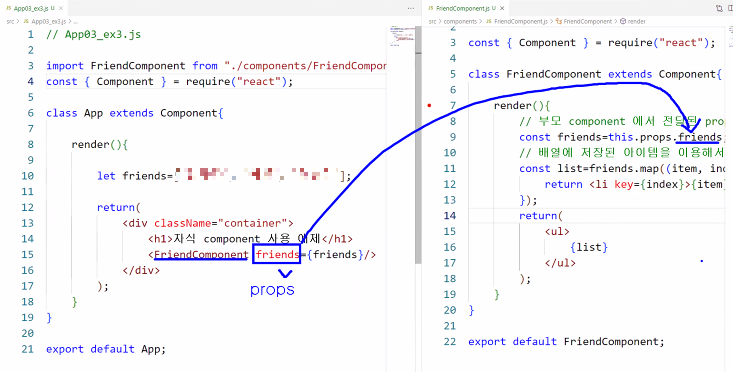Screen dimensions: 733x372
Task: Click 'import FriendComponent from' line in left editor
Action: pyautogui.click(x=216, y=66)
